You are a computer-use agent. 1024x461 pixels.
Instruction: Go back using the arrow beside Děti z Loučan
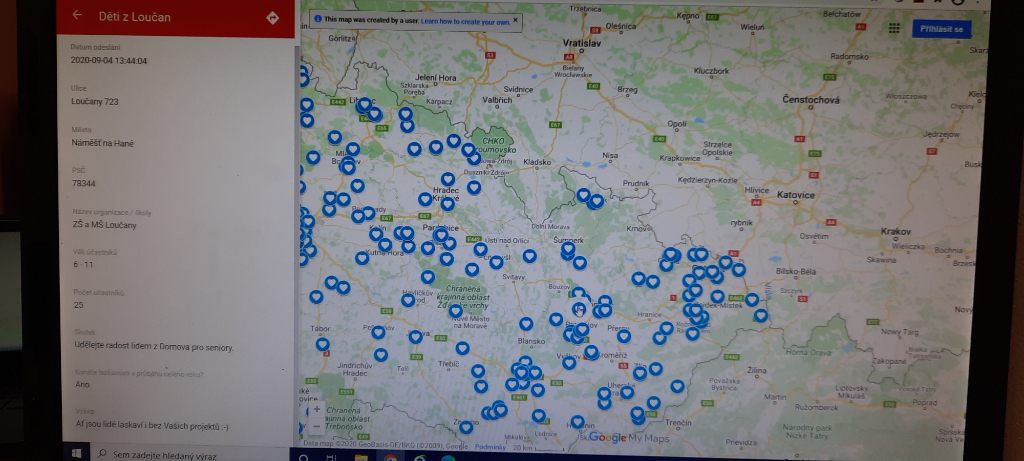(x=77, y=15)
